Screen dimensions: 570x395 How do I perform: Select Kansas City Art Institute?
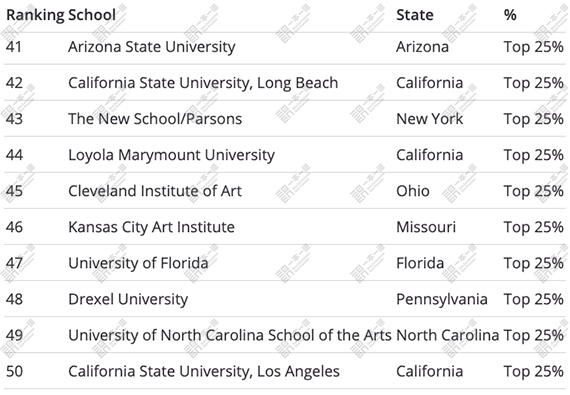152,227
